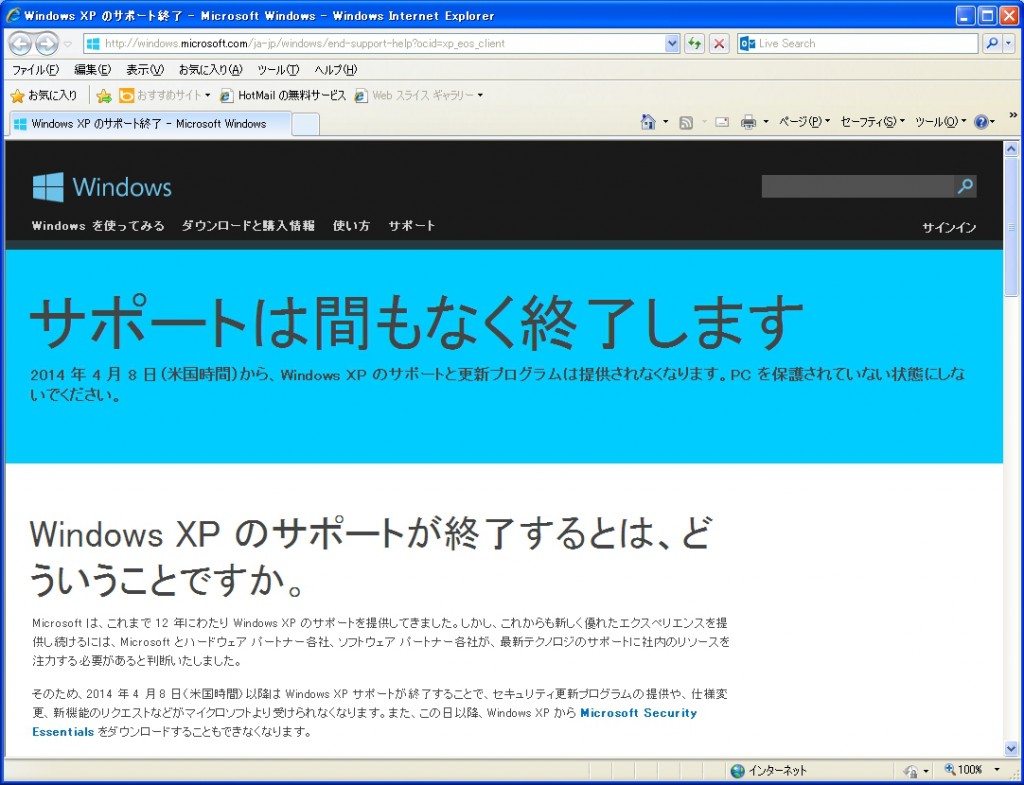Show more command bar items with the chevron
Screen dimensions: 1024x785
pos(1013,116)
